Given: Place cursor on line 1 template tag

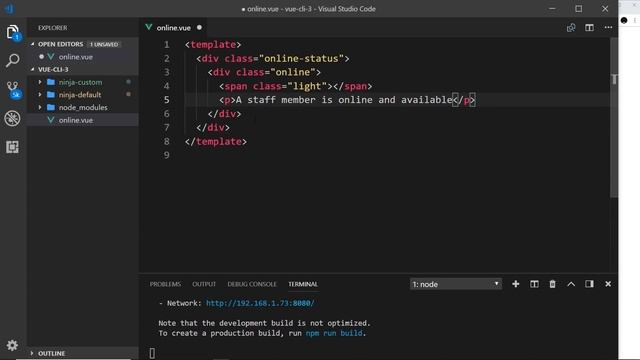Looking at the screenshot, I should click(x=213, y=44).
